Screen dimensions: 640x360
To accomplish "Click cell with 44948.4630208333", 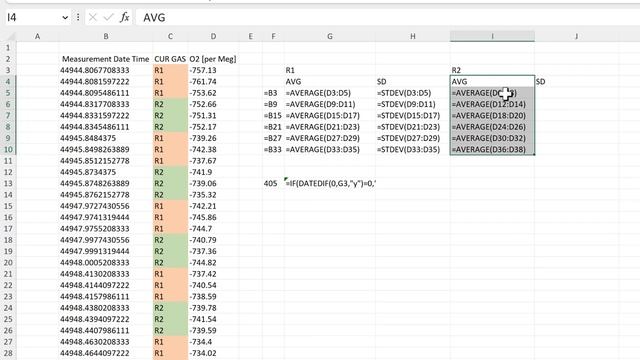I will point(106,342).
